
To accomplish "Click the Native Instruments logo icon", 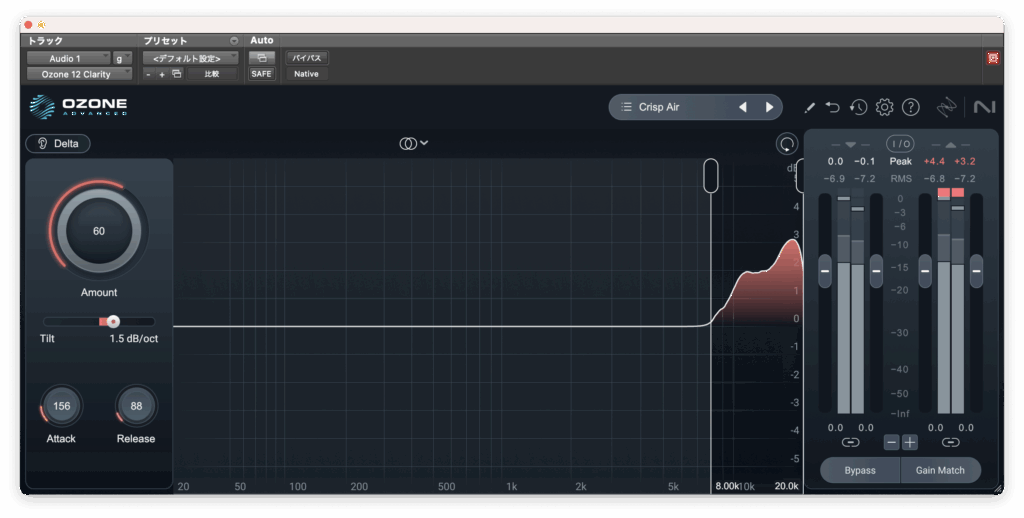I will (x=983, y=107).
